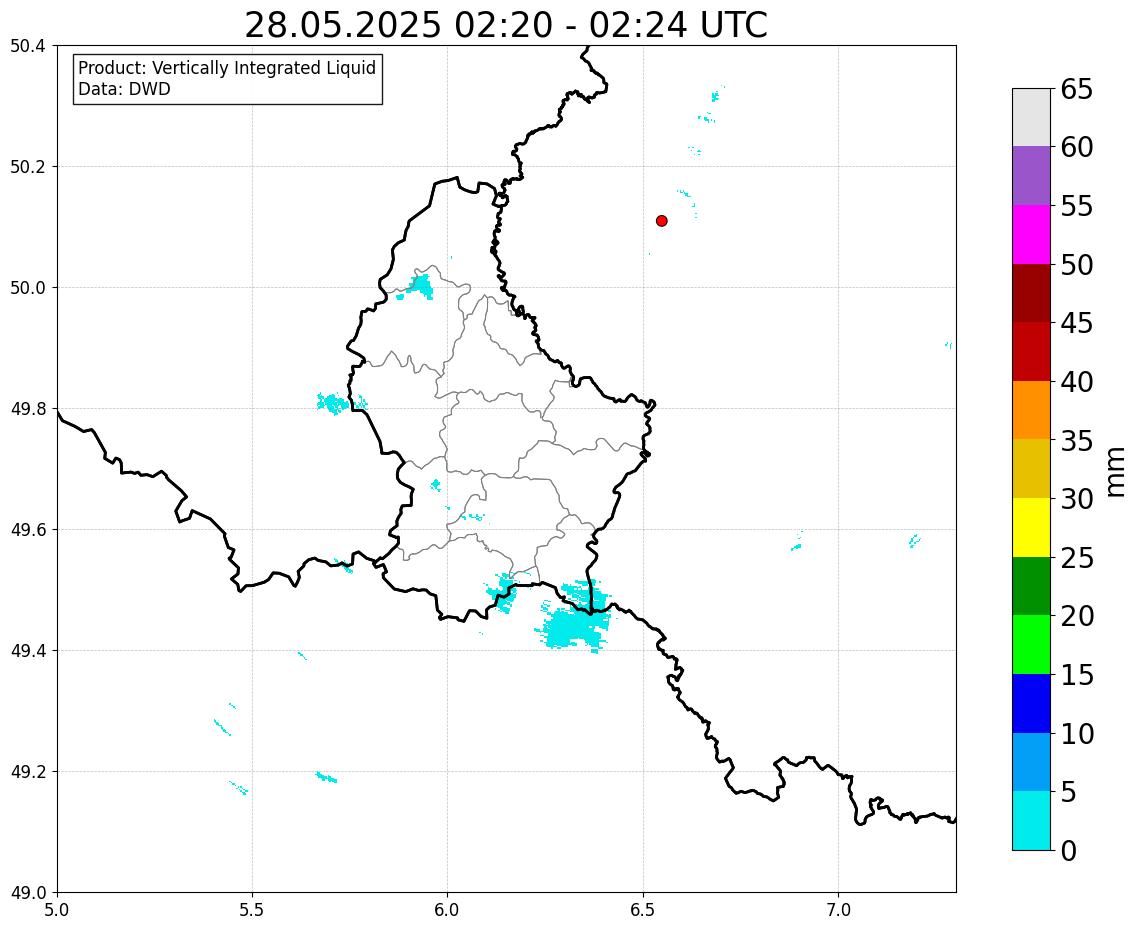1138x930 pixels.
Task: Click the longitude axis label 6.0
Action: [447, 910]
